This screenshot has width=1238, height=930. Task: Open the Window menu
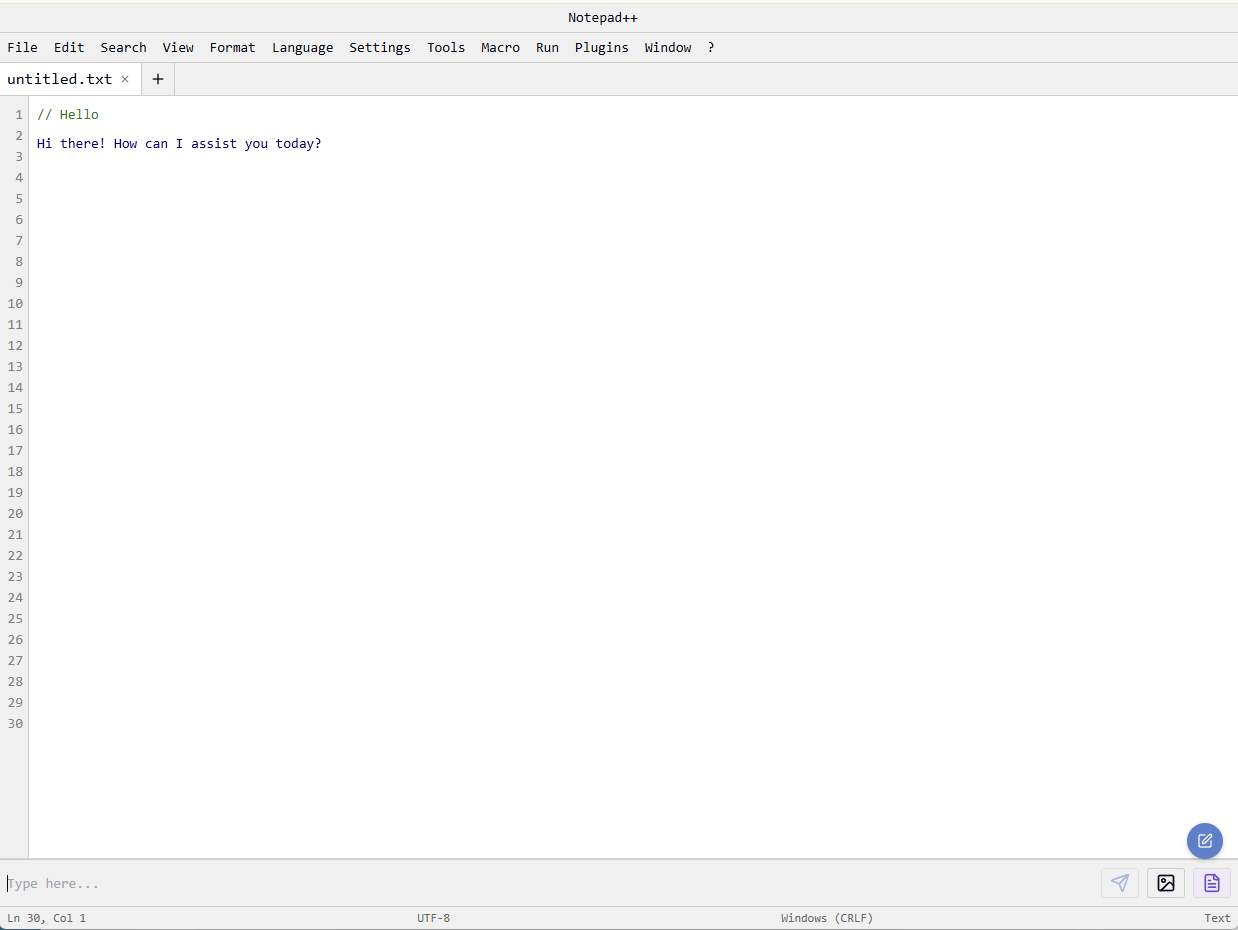click(668, 47)
